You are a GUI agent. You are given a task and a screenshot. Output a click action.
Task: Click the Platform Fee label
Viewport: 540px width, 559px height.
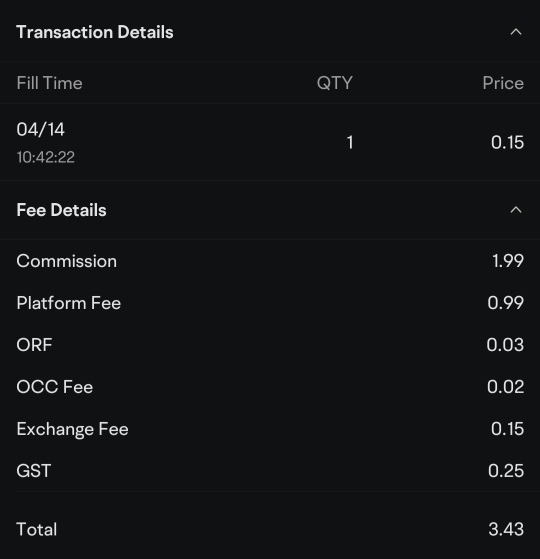69,303
